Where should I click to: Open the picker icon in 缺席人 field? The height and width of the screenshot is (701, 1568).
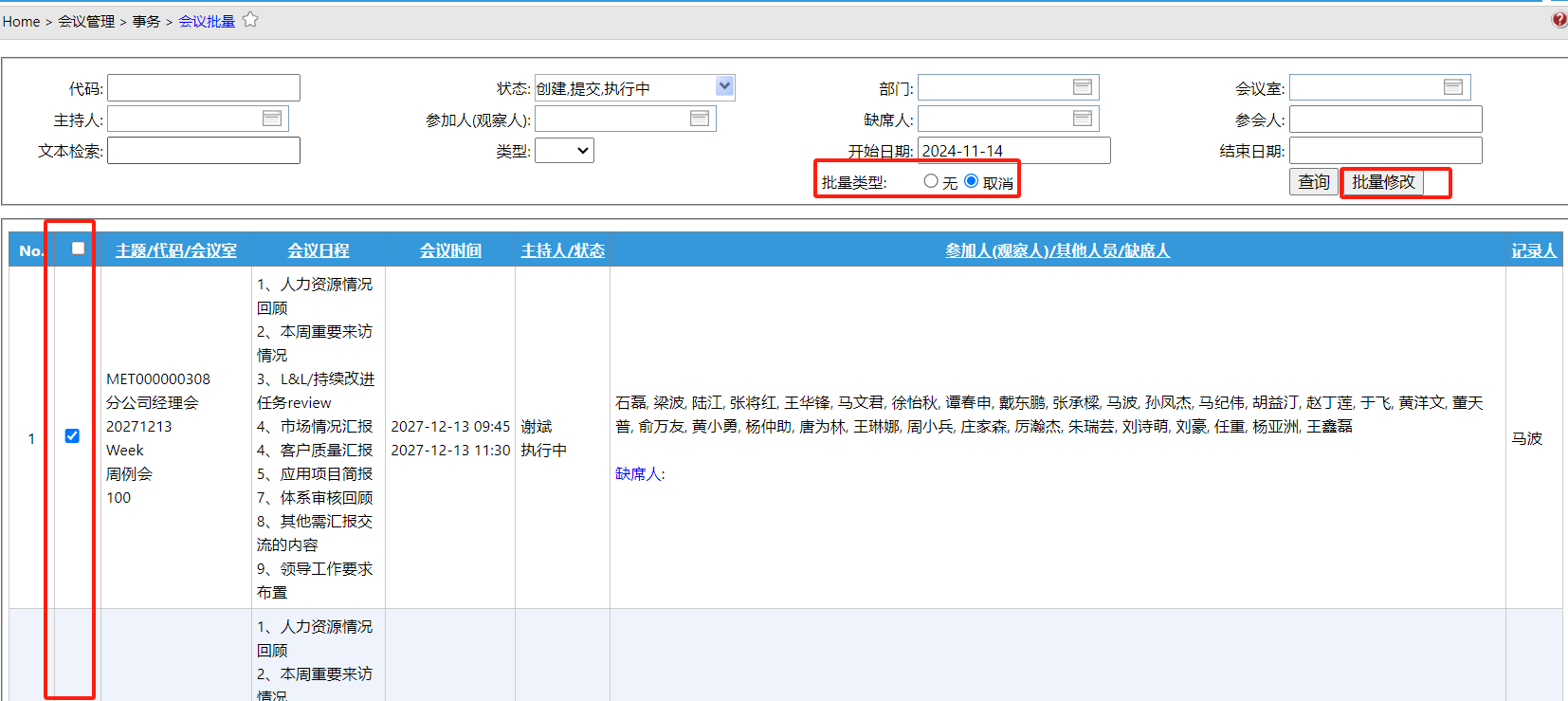1083,119
